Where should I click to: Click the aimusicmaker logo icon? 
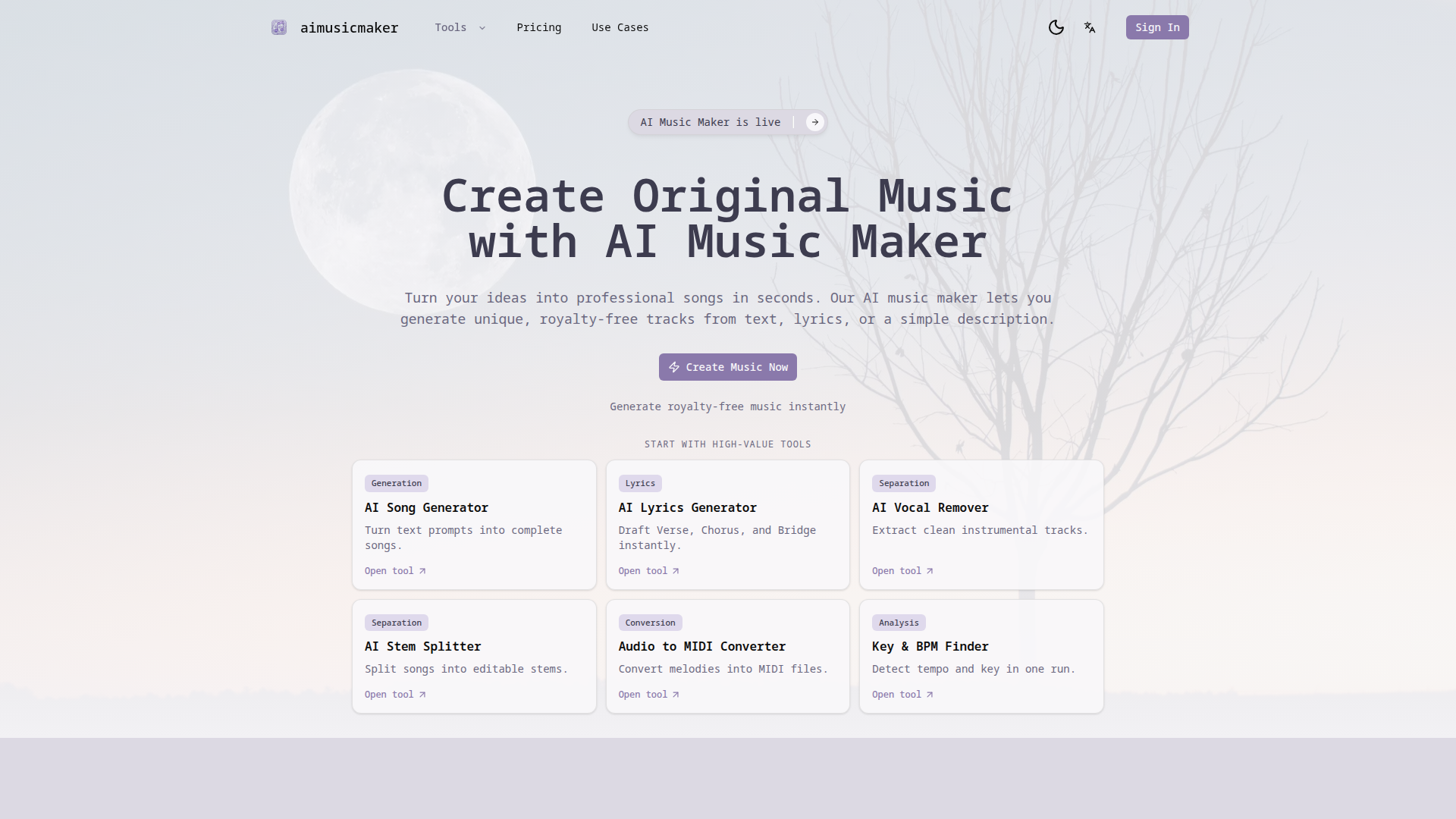pyautogui.click(x=279, y=27)
